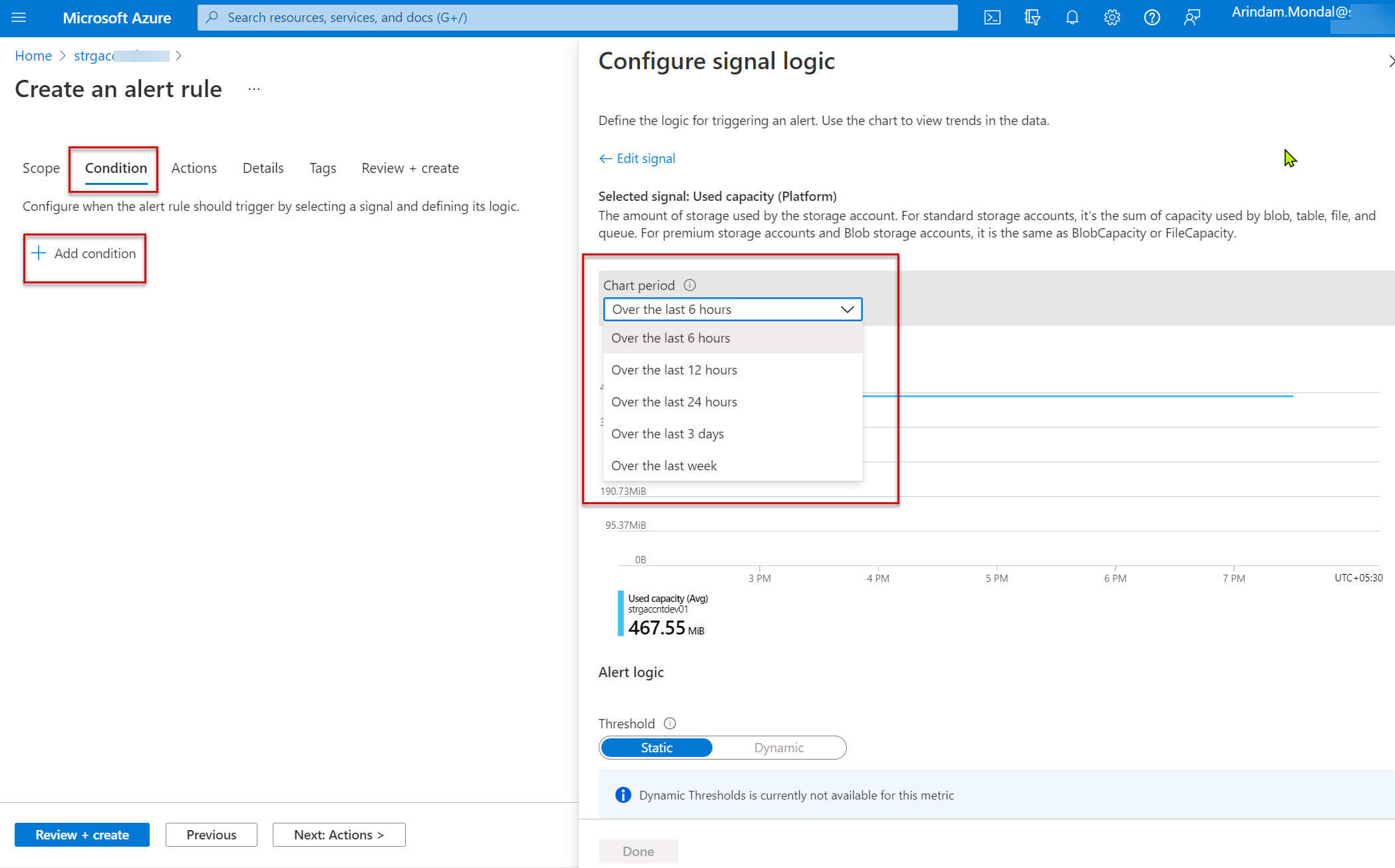The image size is (1395, 868).
Task: Click the Edit signal link
Action: tap(637, 158)
